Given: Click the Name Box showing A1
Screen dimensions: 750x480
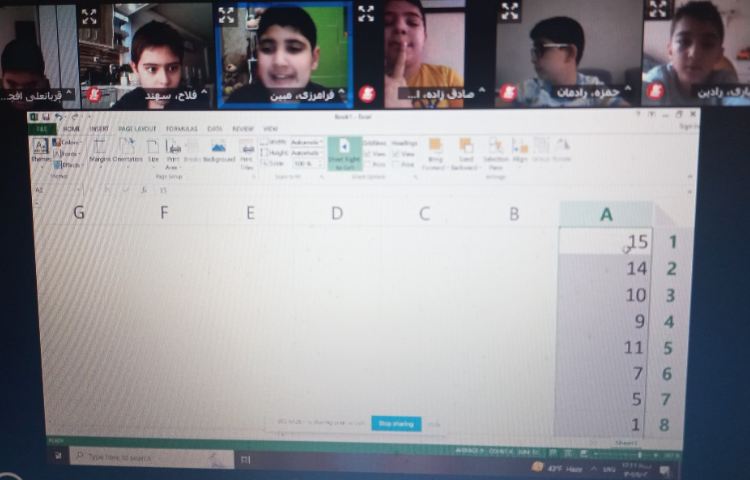Looking at the screenshot, I should click(57, 190).
